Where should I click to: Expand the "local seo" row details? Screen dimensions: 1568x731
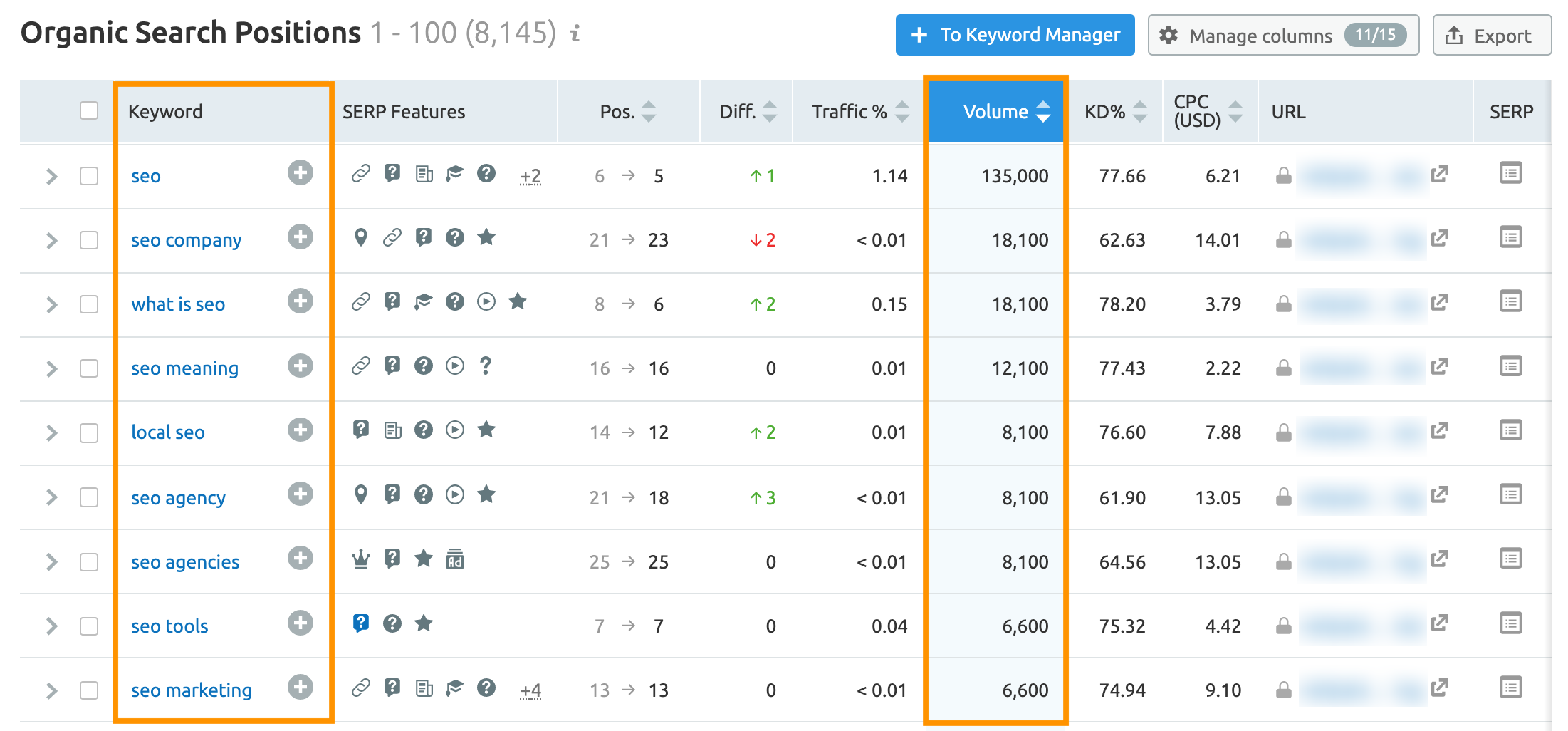pos(51,432)
